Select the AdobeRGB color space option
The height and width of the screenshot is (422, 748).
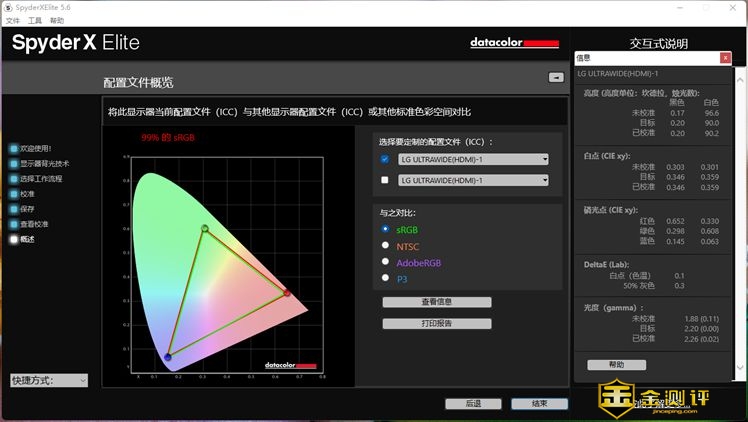tap(386, 262)
